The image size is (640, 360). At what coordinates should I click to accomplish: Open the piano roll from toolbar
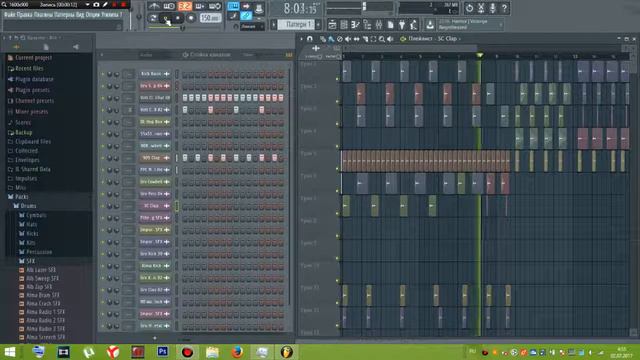tap(356, 25)
